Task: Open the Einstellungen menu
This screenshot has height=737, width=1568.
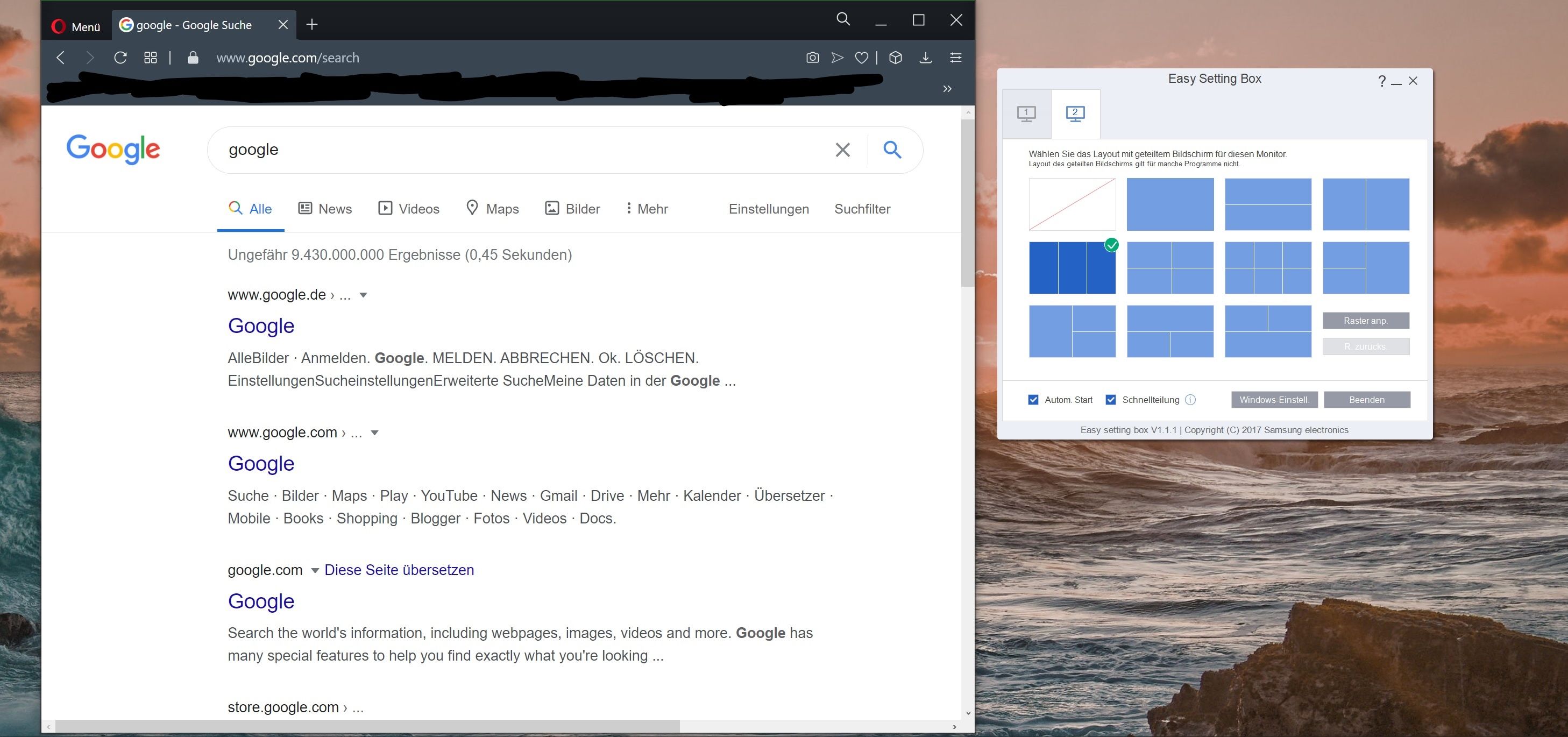Action: pos(769,209)
